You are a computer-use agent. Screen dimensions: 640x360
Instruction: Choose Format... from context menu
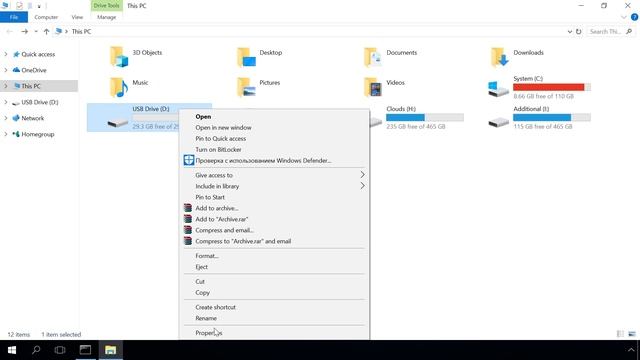click(x=274, y=256)
